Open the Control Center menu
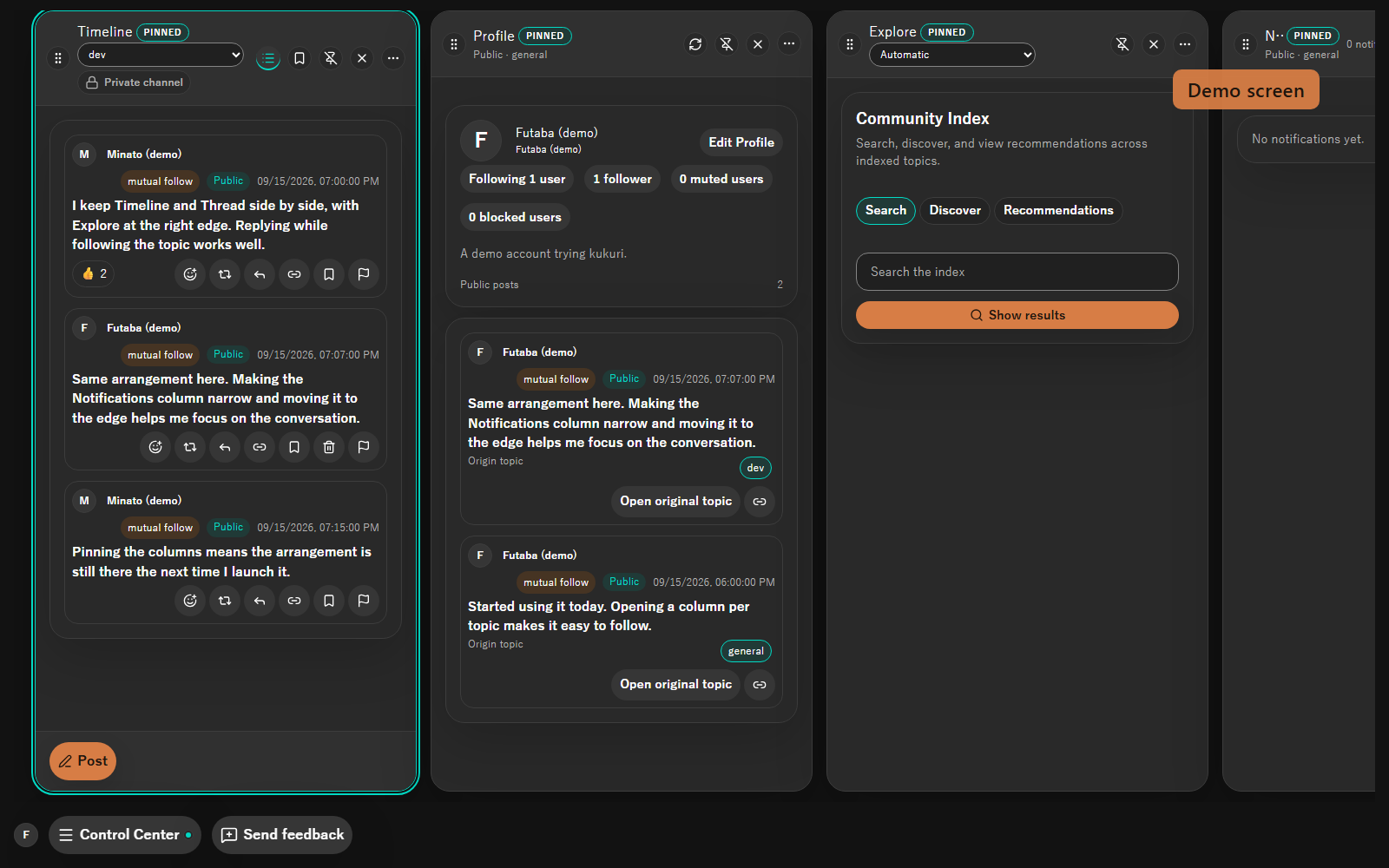 coord(125,835)
